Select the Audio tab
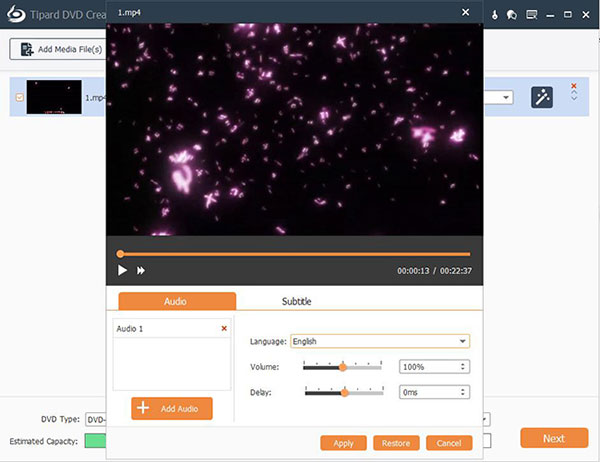The width and height of the screenshot is (600, 462). click(177, 301)
